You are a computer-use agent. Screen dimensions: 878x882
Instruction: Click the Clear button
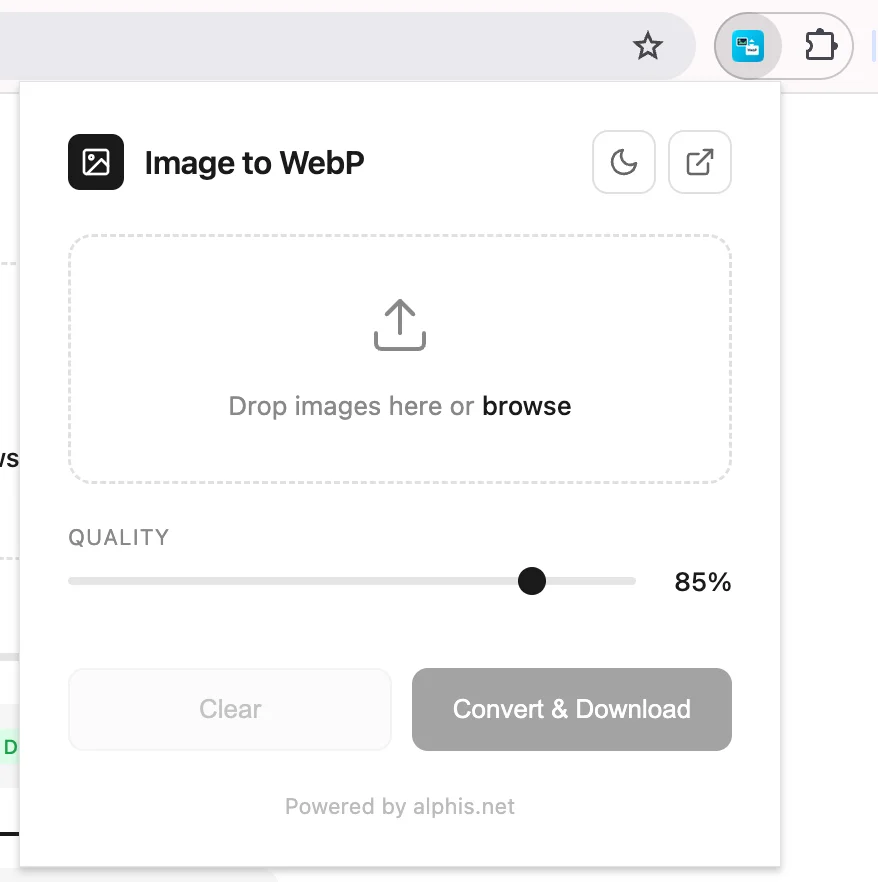tap(230, 709)
